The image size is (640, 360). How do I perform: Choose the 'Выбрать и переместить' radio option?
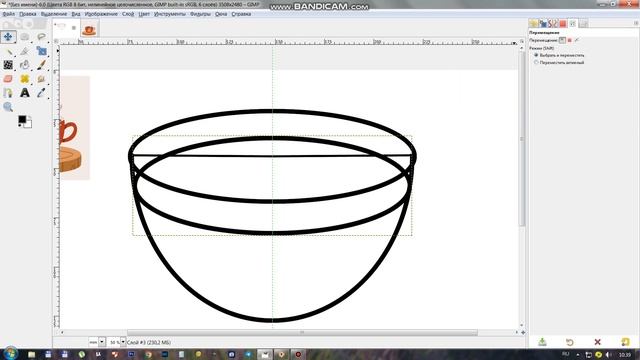[x=559, y=55]
